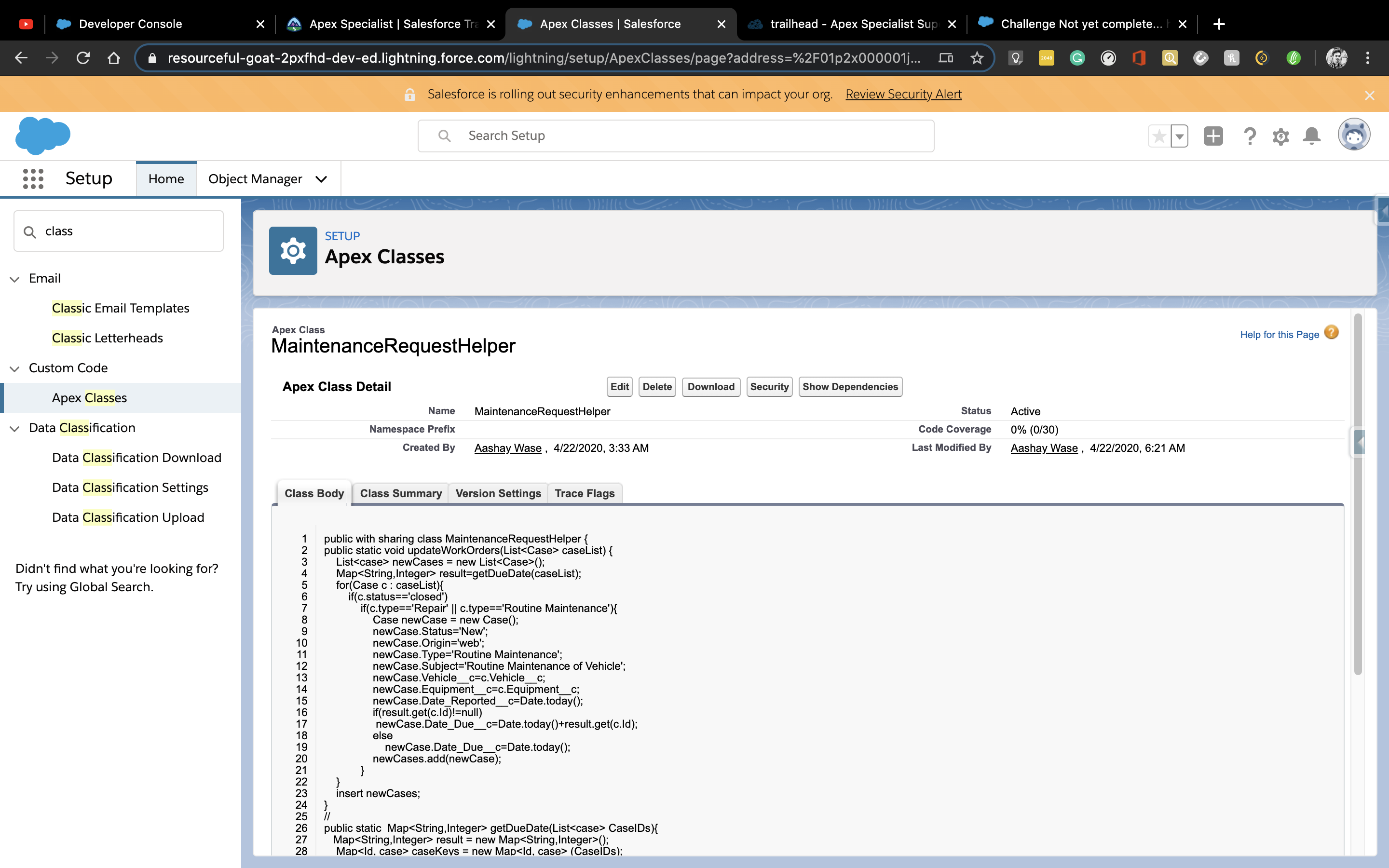Click the Edit button

[x=619, y=387]
